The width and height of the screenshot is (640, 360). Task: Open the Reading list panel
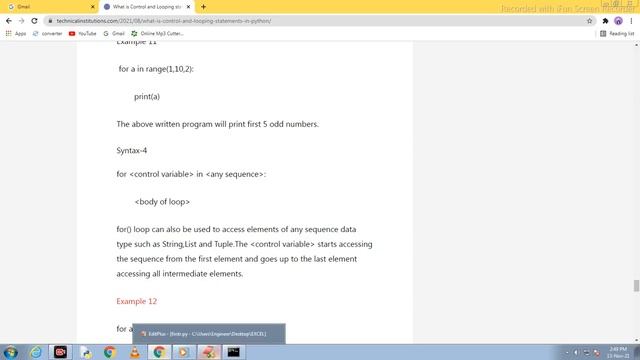[617, 33]
